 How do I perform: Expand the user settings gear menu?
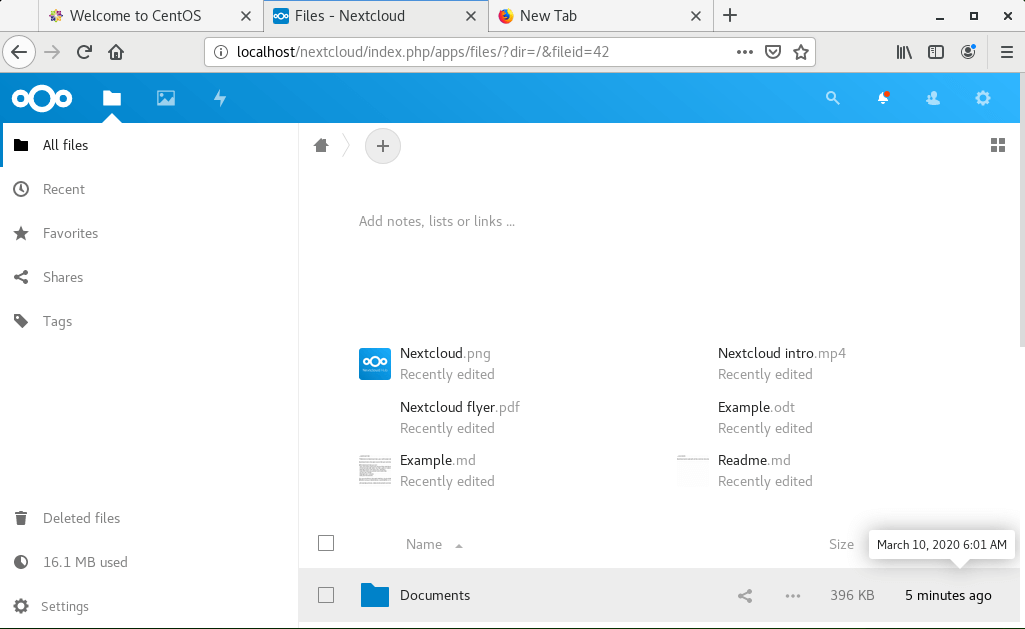983,98
